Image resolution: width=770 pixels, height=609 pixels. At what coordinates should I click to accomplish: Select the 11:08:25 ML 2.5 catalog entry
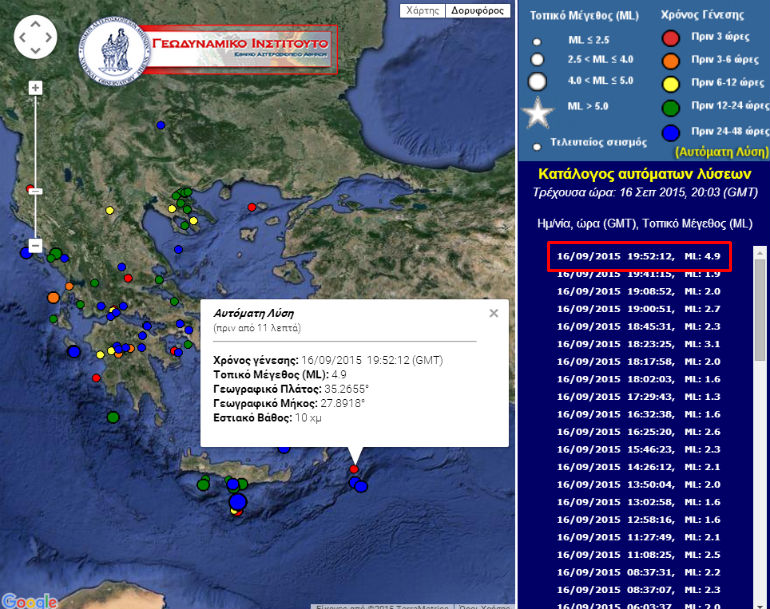(x=638, y=554)
